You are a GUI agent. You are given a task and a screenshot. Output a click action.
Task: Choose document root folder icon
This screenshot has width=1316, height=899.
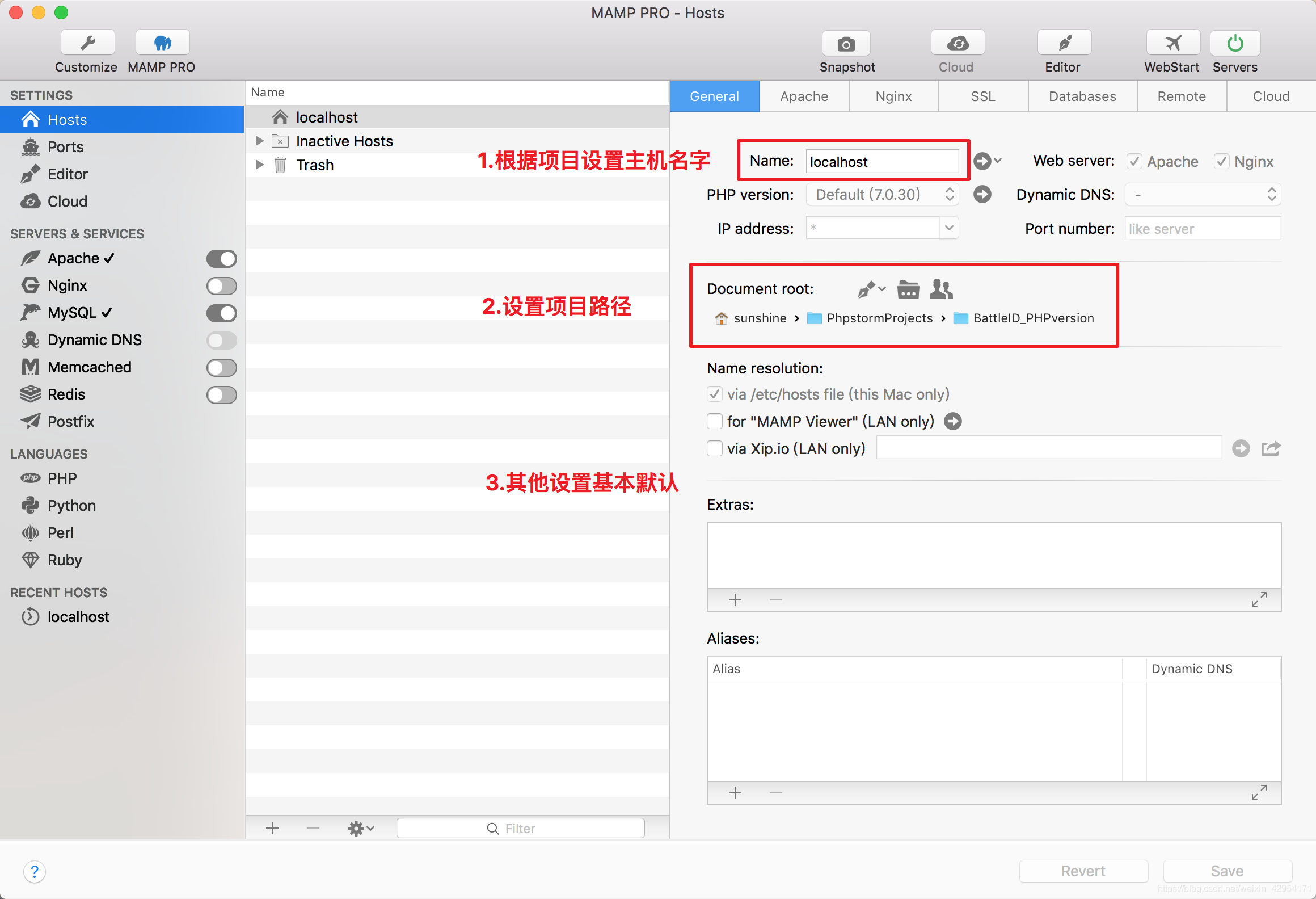tap(908, 289)
